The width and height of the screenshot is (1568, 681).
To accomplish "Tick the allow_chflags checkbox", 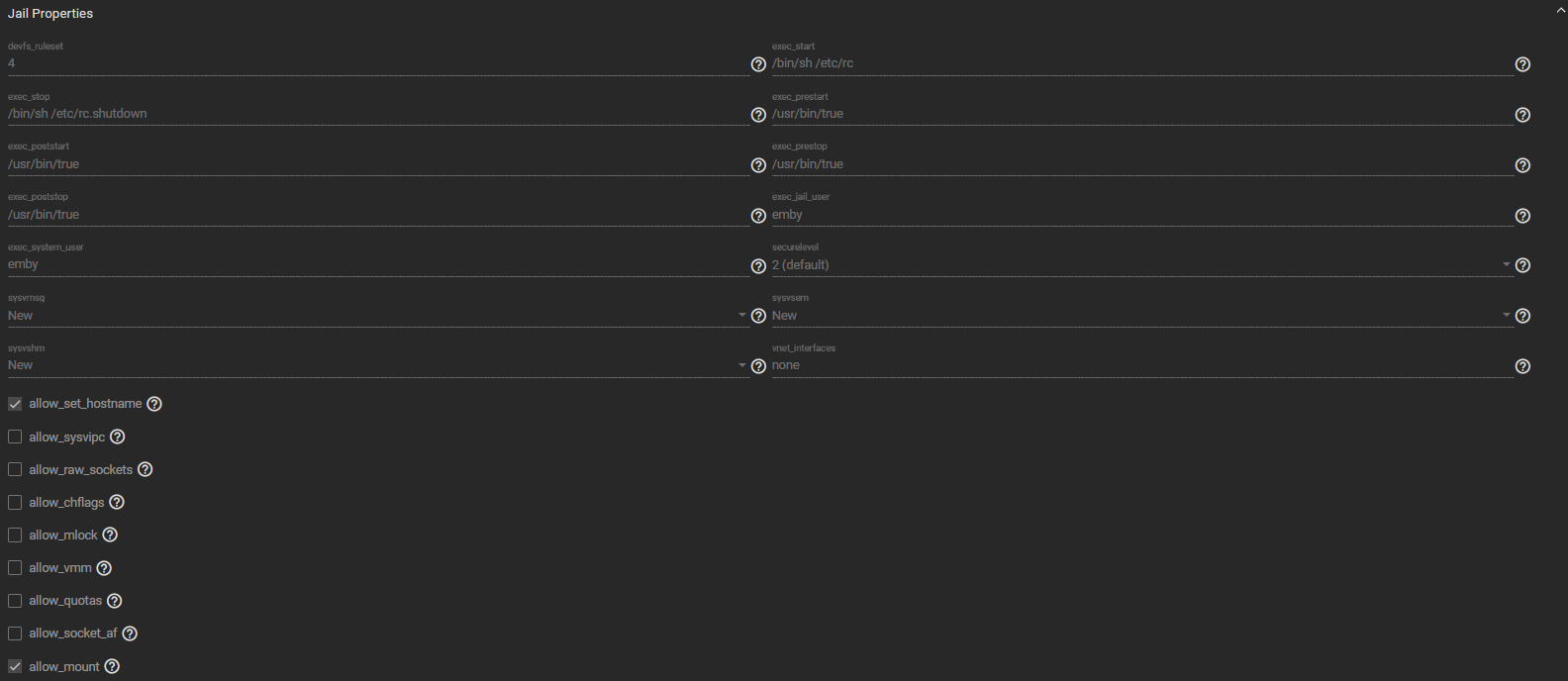I will click(15, 503).
